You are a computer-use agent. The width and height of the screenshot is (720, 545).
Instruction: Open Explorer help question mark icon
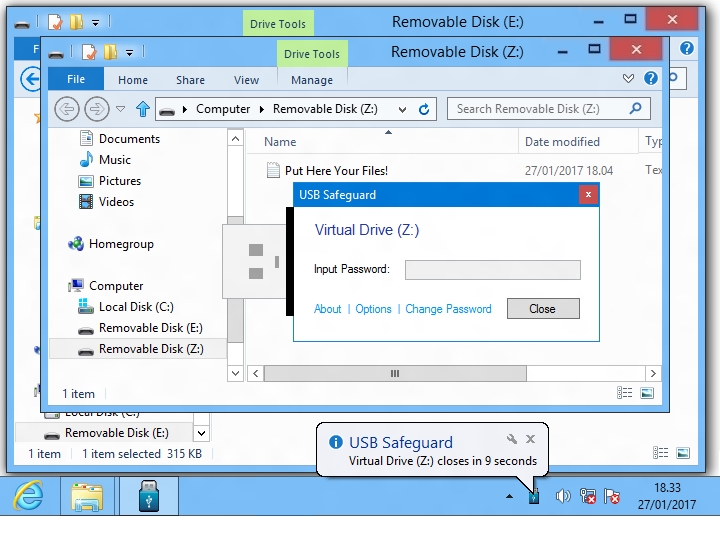pos(651,79)
